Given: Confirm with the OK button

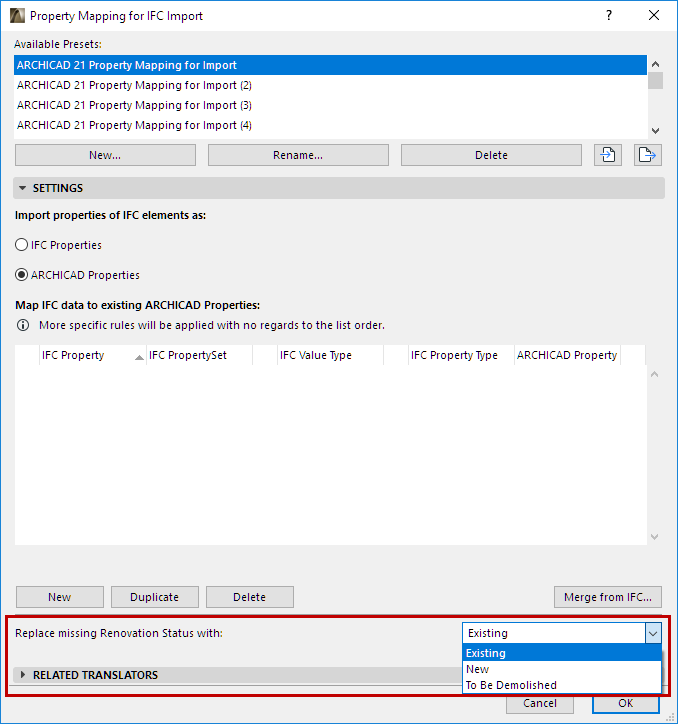Looking at the screenshot, I should click(x=626, y=703).
